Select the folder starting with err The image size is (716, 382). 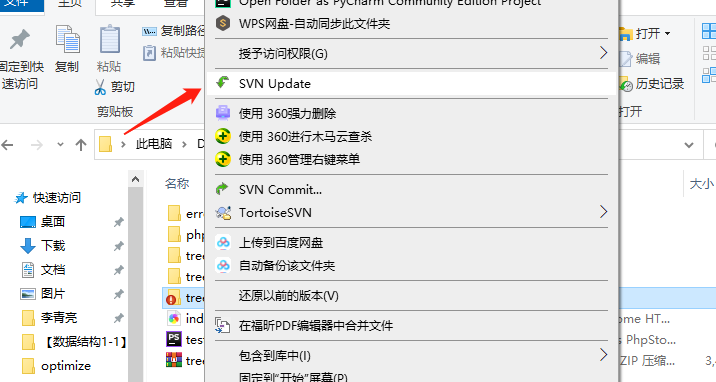pyautogui.click(x=185, y=214)
